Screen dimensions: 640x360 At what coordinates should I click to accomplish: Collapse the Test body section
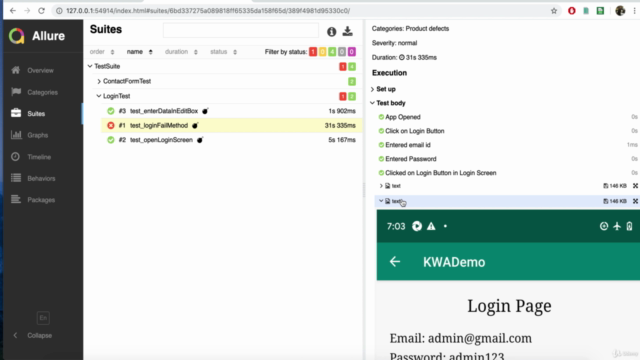[388, 103]
